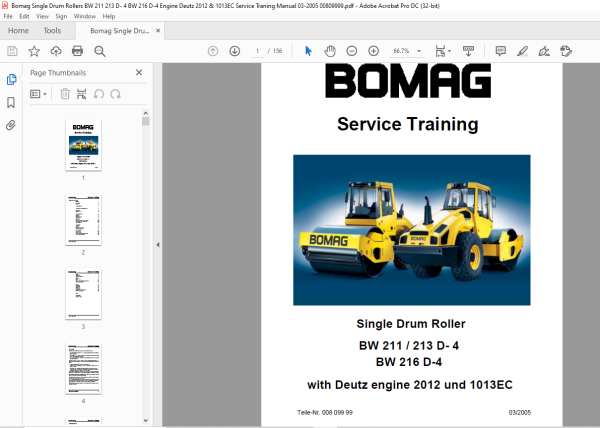This screenshot has width=600, height=428.
Task: Select the Bomag Single Dru... document tab
Action: click(x=119, y=31)
